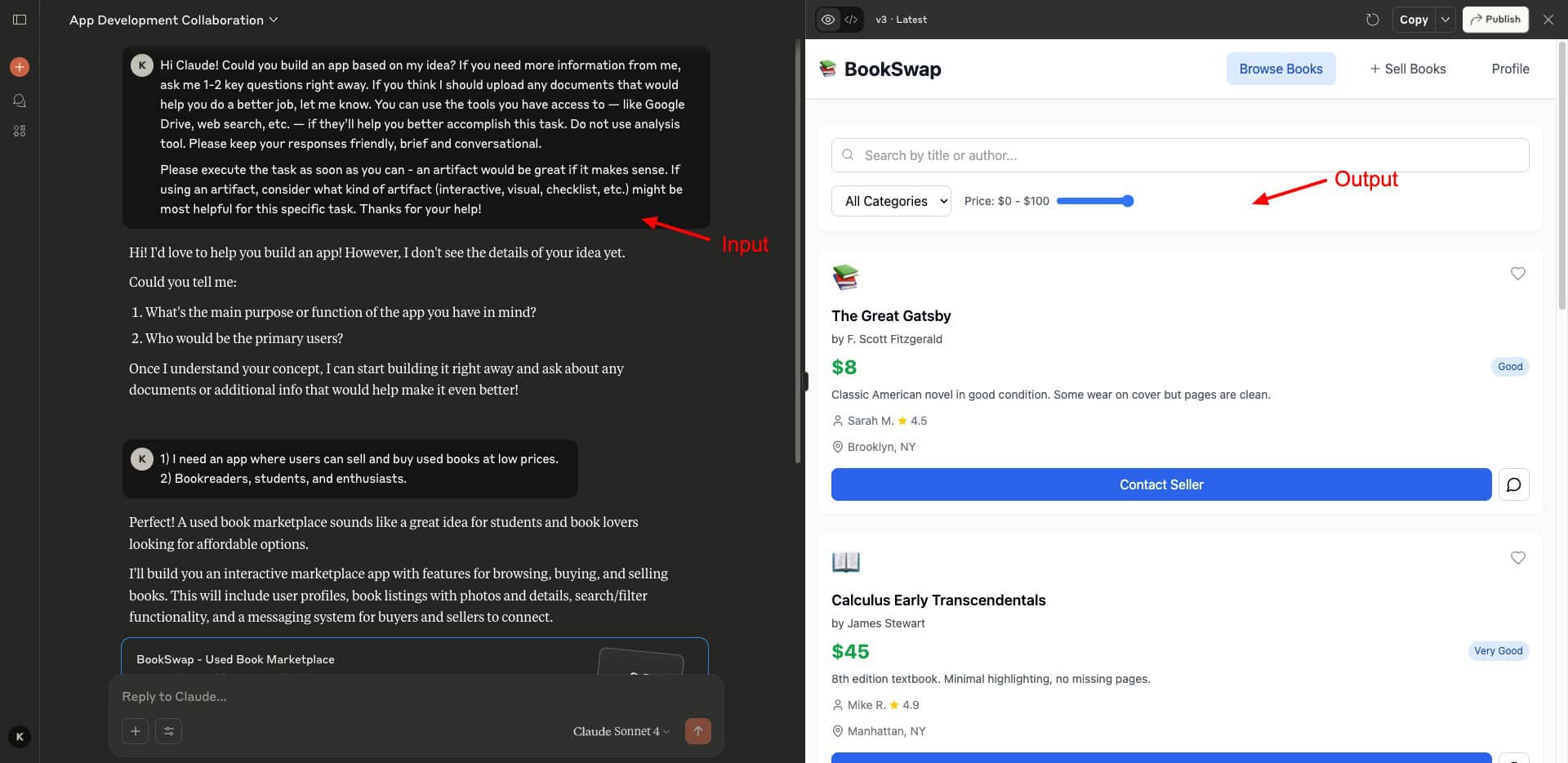Switch to artifact code view

tap(851, 20)
